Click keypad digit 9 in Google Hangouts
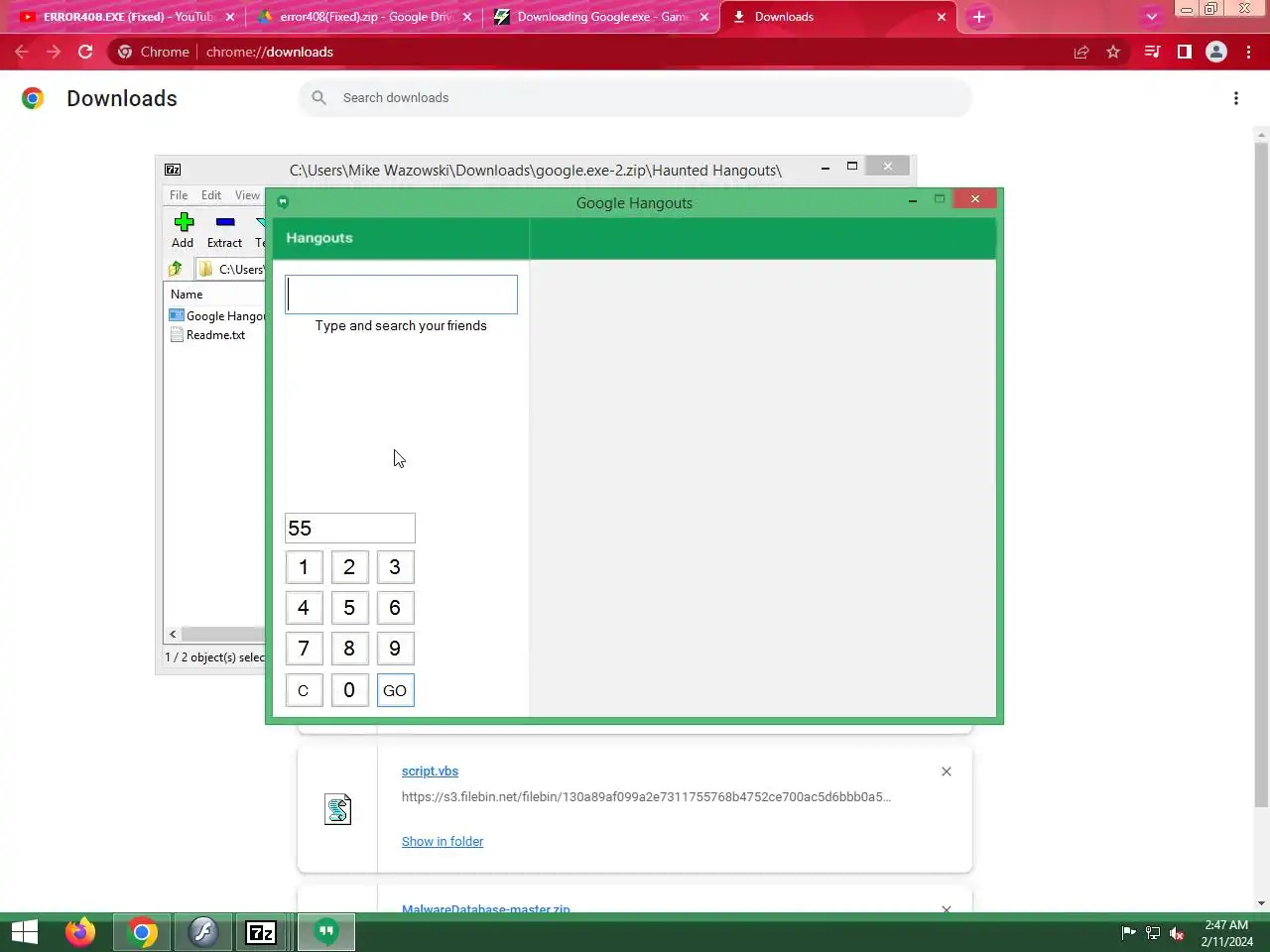Image resolution: width=1270 pixels, height=952 pixels. [x=395, y=649]
